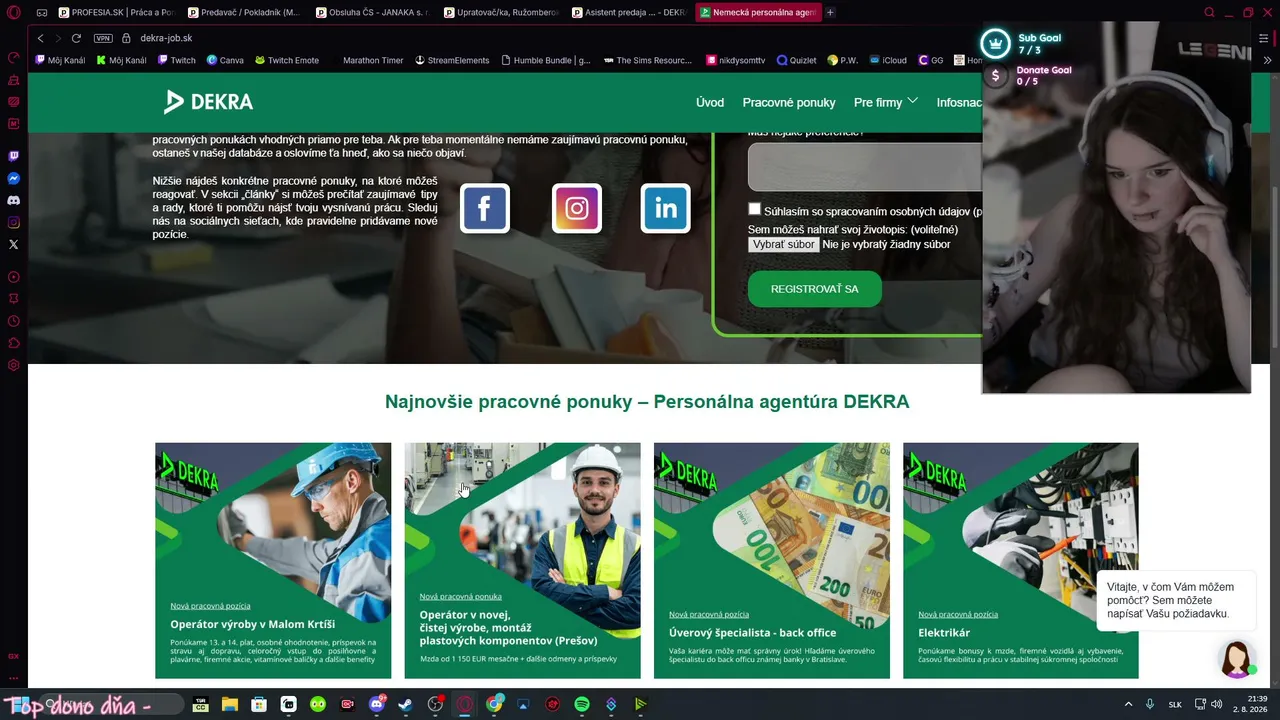1280x720 pixels.
Task: Open the Humble Bundle bookmark
Action: pos(546,60)
